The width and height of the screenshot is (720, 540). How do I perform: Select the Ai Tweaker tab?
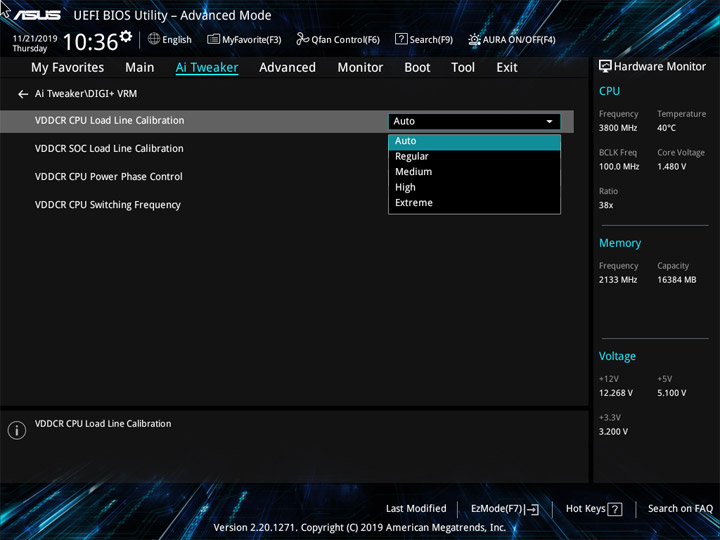207,68
